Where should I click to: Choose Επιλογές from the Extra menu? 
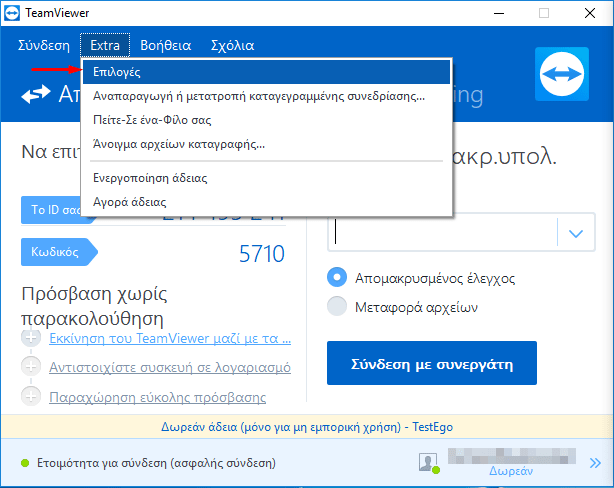tap(266, 72)
